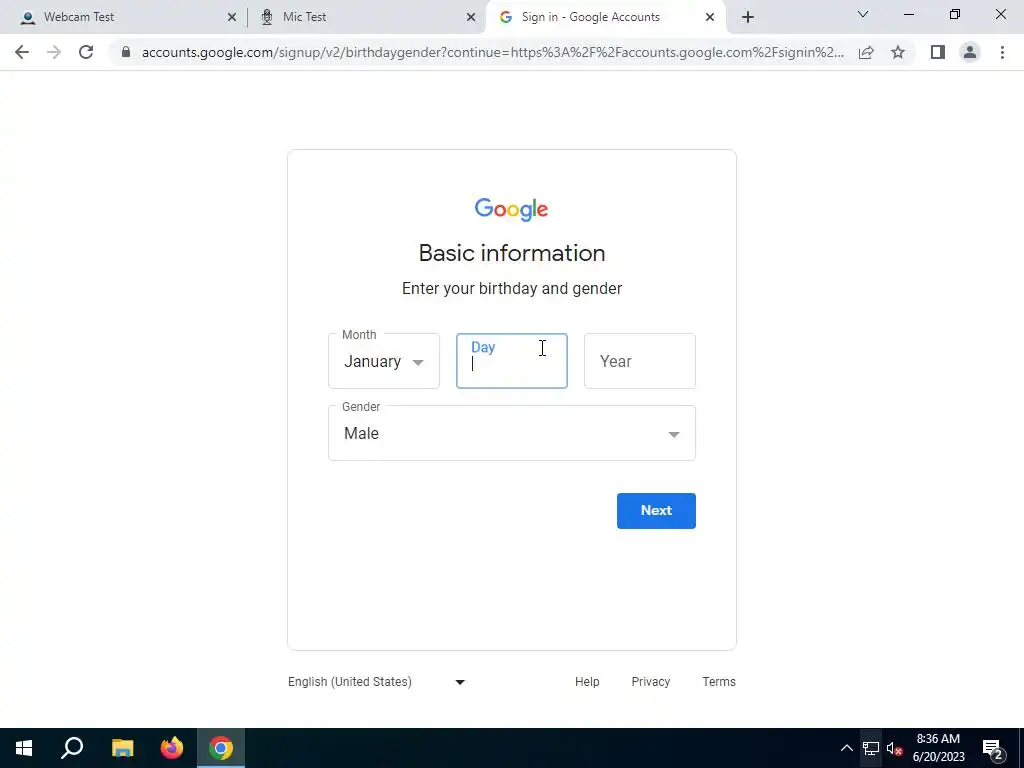1024x768 pixels.
Task: Click the Google logo
Action: 512,210
